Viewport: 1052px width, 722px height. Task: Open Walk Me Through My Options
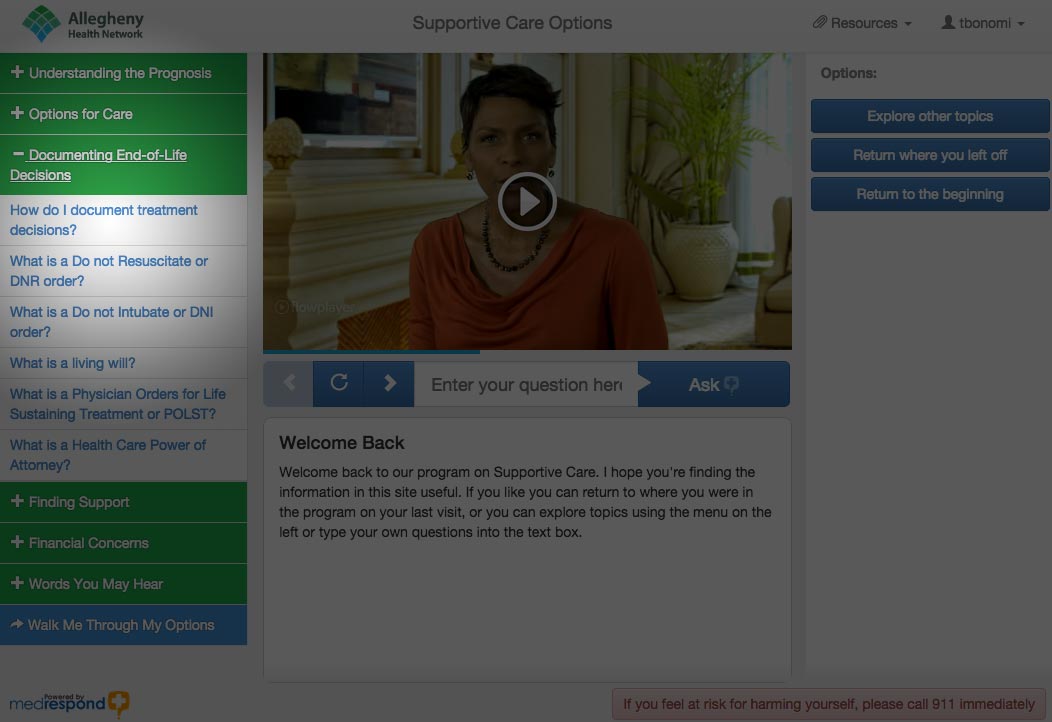point(123,625)
